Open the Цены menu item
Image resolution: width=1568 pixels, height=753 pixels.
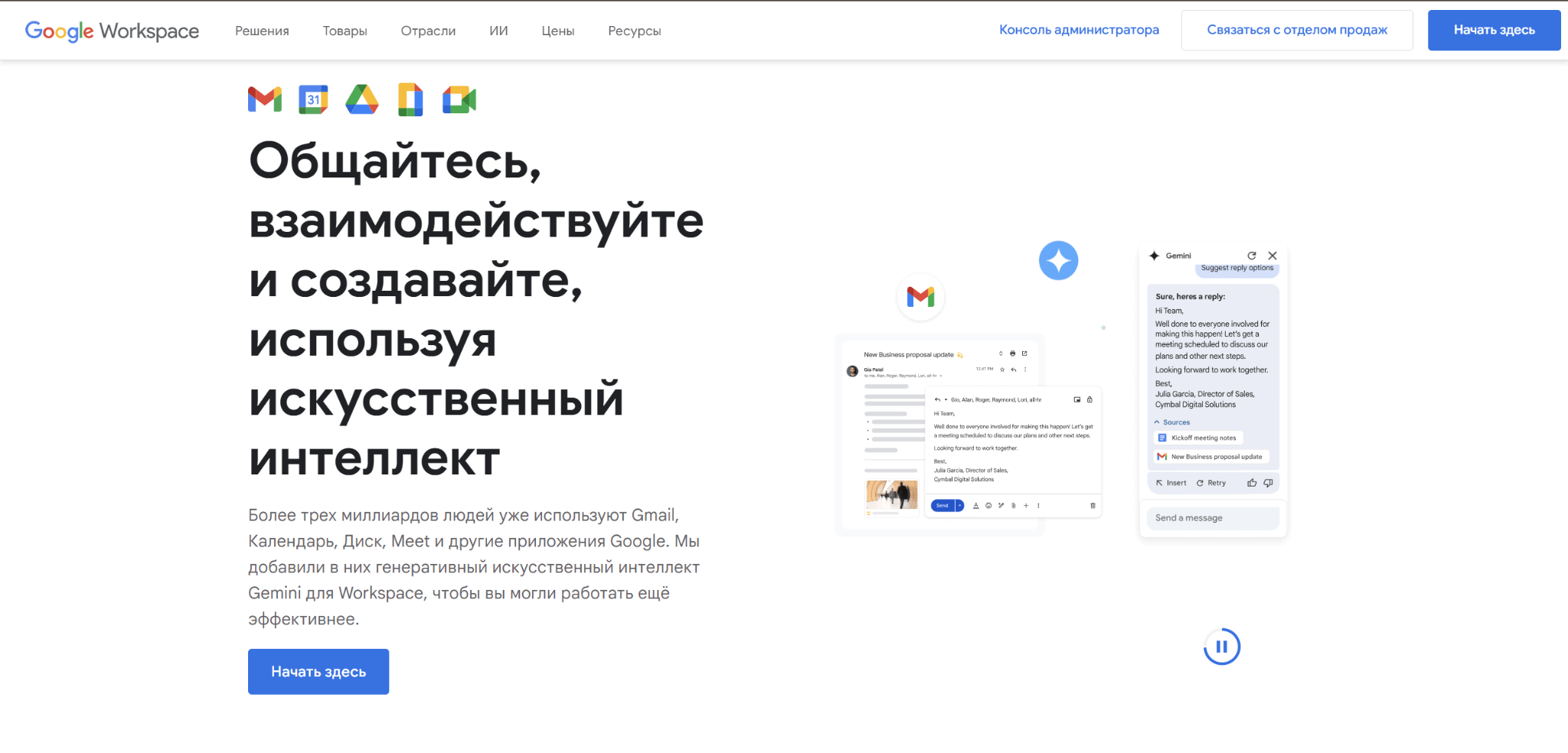tap(558, 31)
